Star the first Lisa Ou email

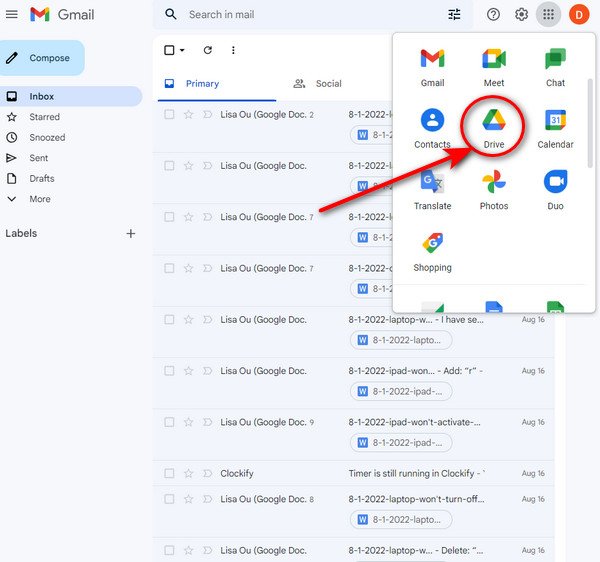(188, 114)
